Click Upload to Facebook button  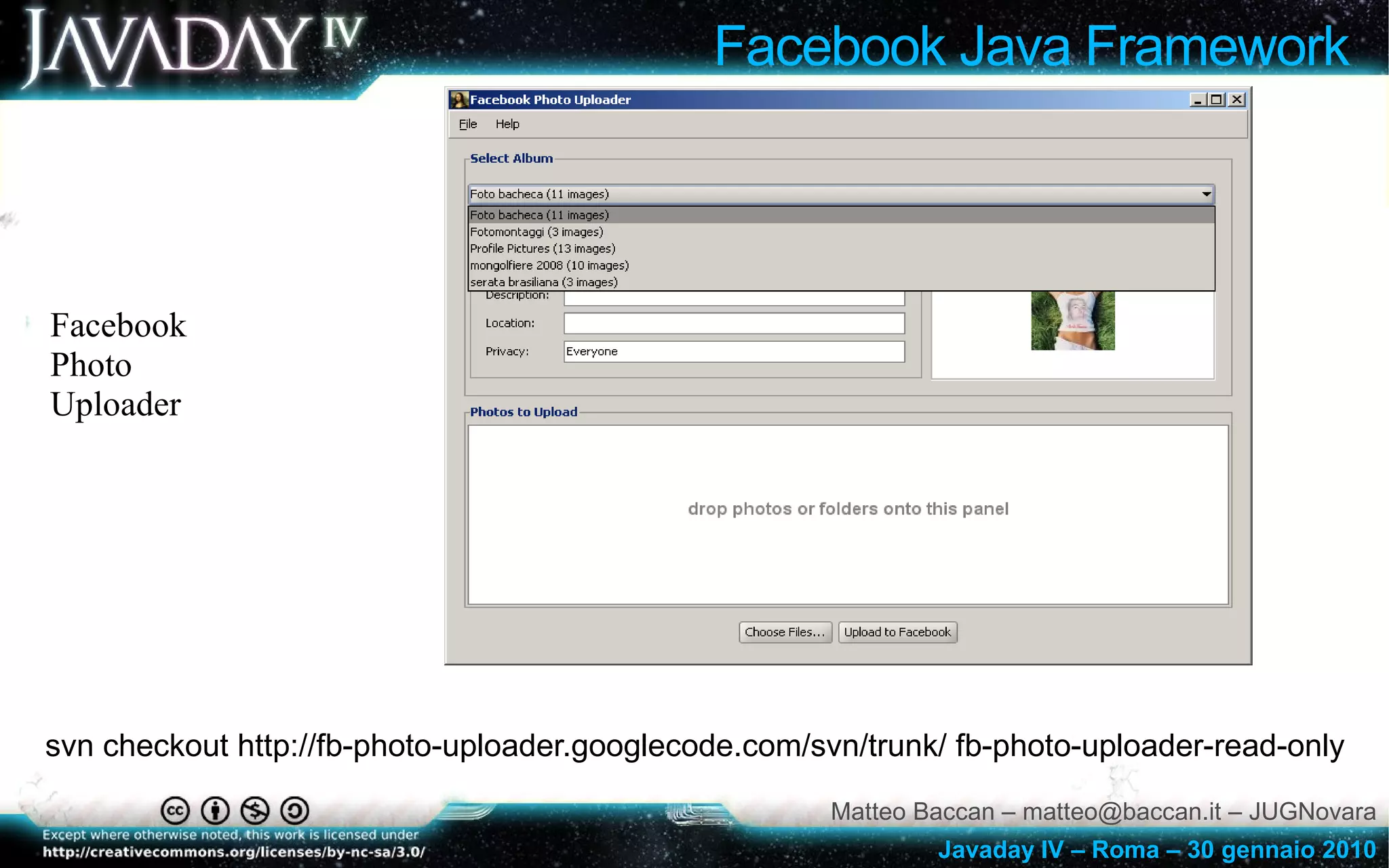click(x=897, y=632)
